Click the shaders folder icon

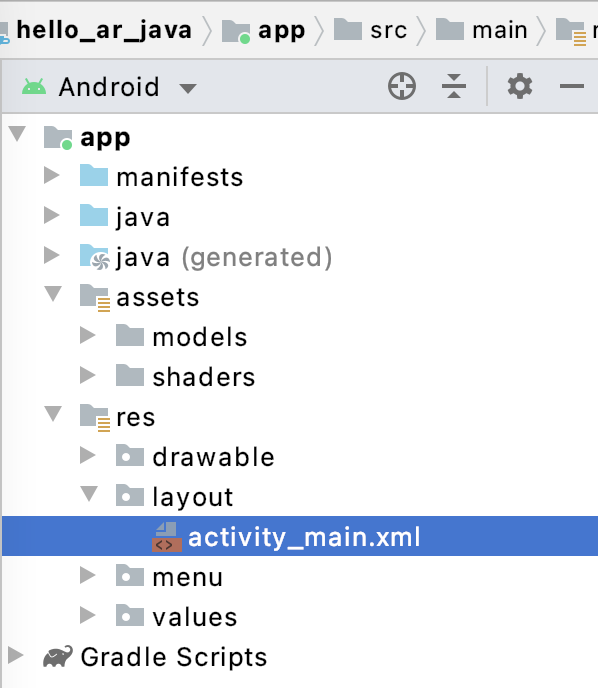tap(130, 375)
